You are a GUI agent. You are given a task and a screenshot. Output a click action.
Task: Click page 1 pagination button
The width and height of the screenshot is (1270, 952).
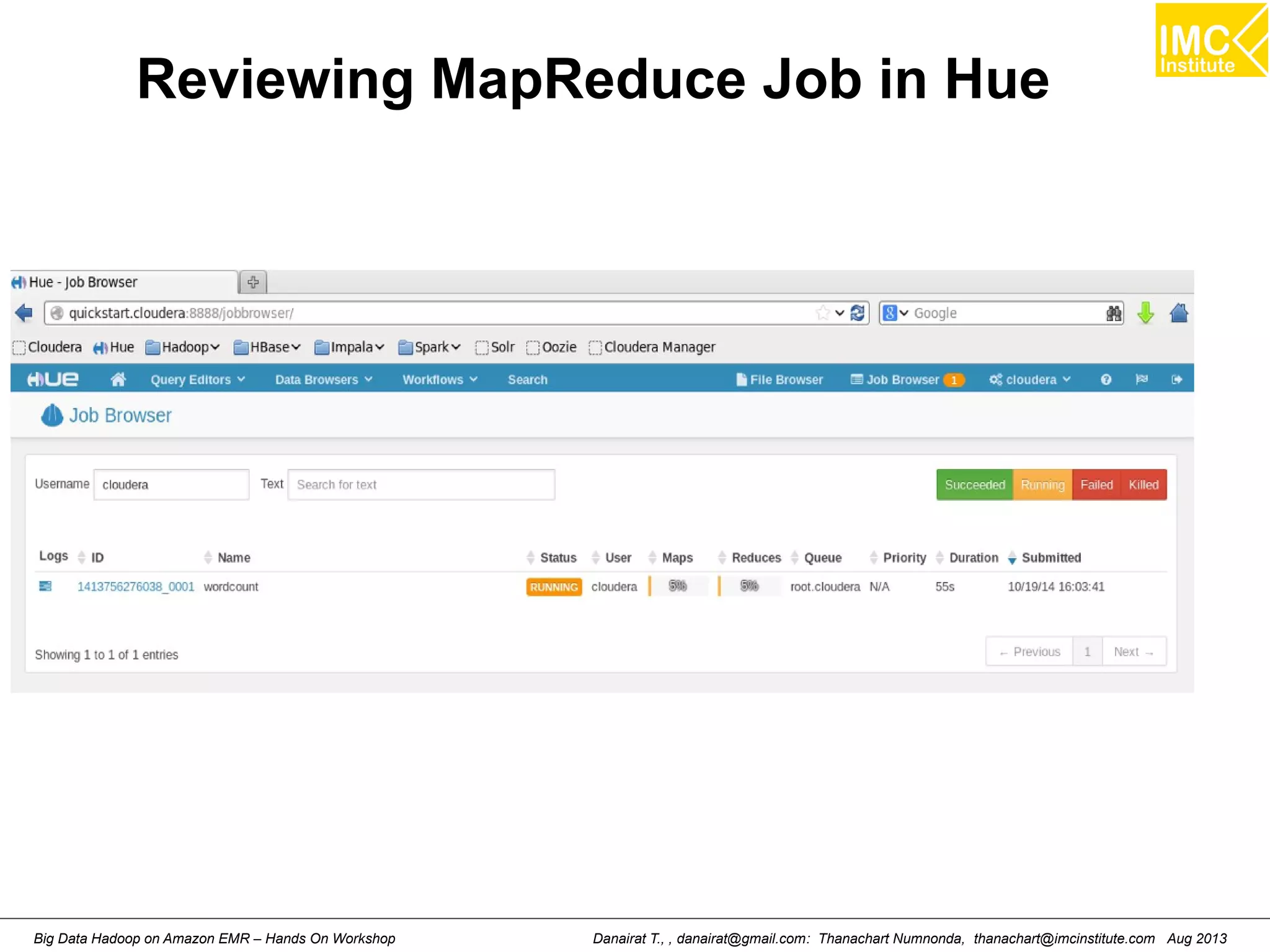point(1087,651)
